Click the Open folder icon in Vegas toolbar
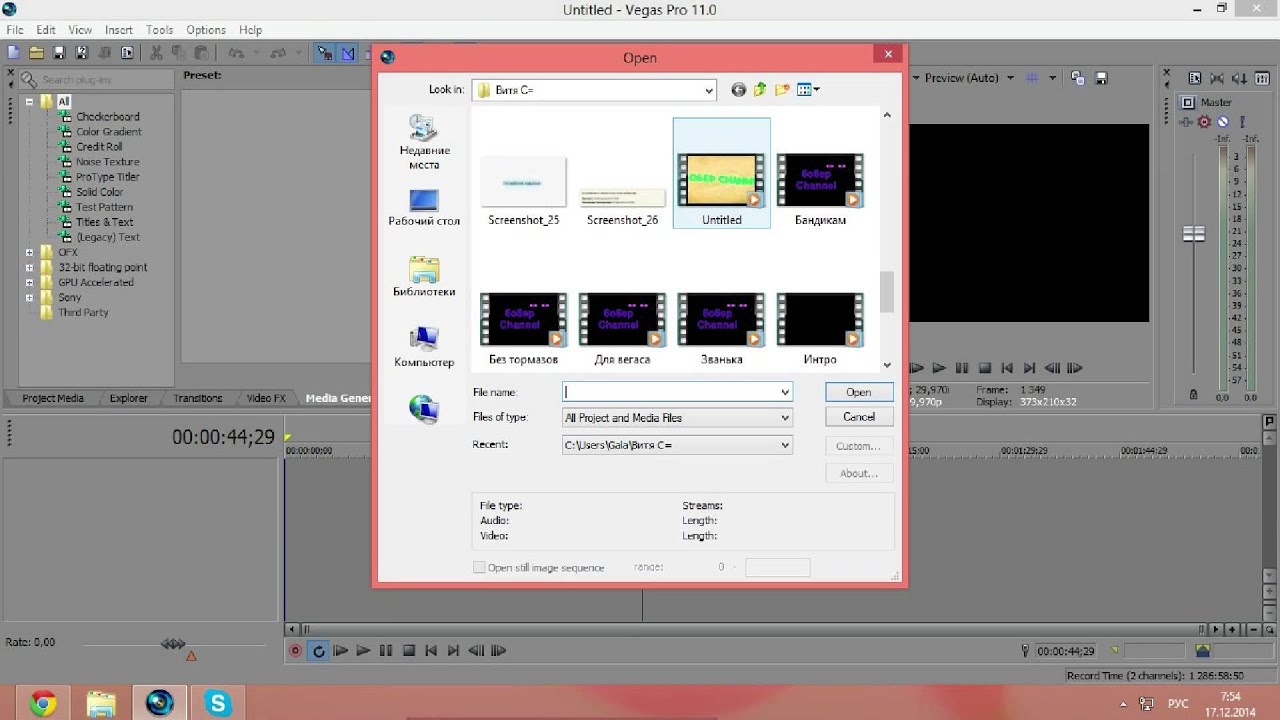The width and height of the screenshot is (1280, 720). (x=37, y=53)
